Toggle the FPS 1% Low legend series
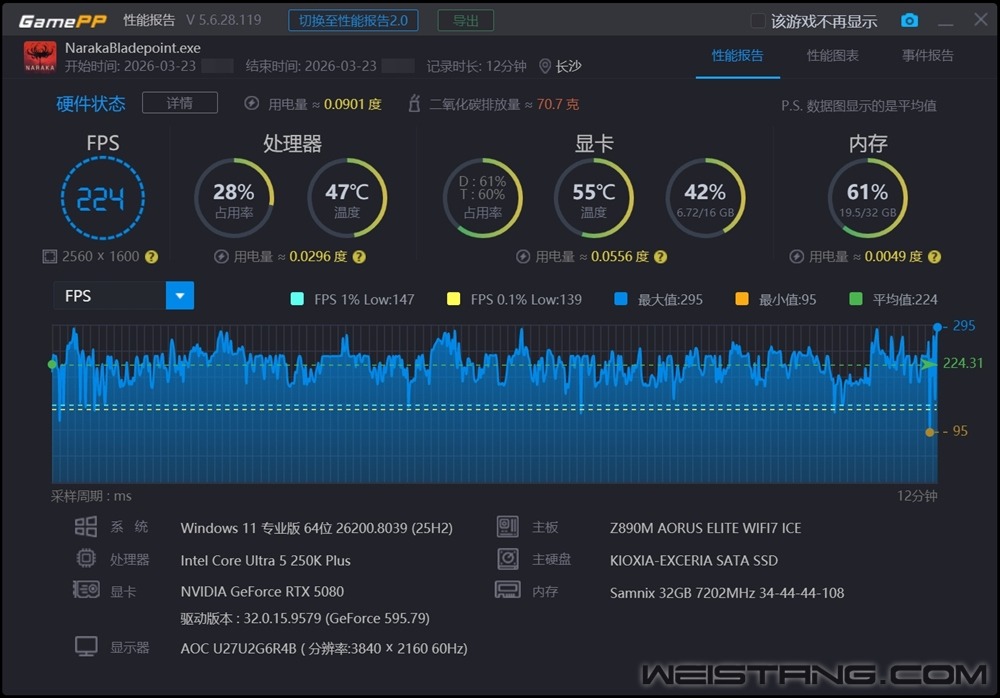1000x698 pixels. tap(297, 299)
